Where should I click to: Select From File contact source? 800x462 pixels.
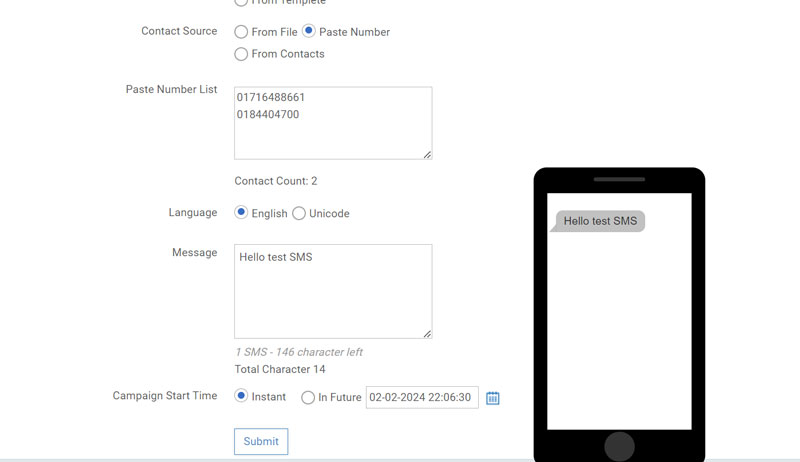pyautogui.click(x=241, y=32)
